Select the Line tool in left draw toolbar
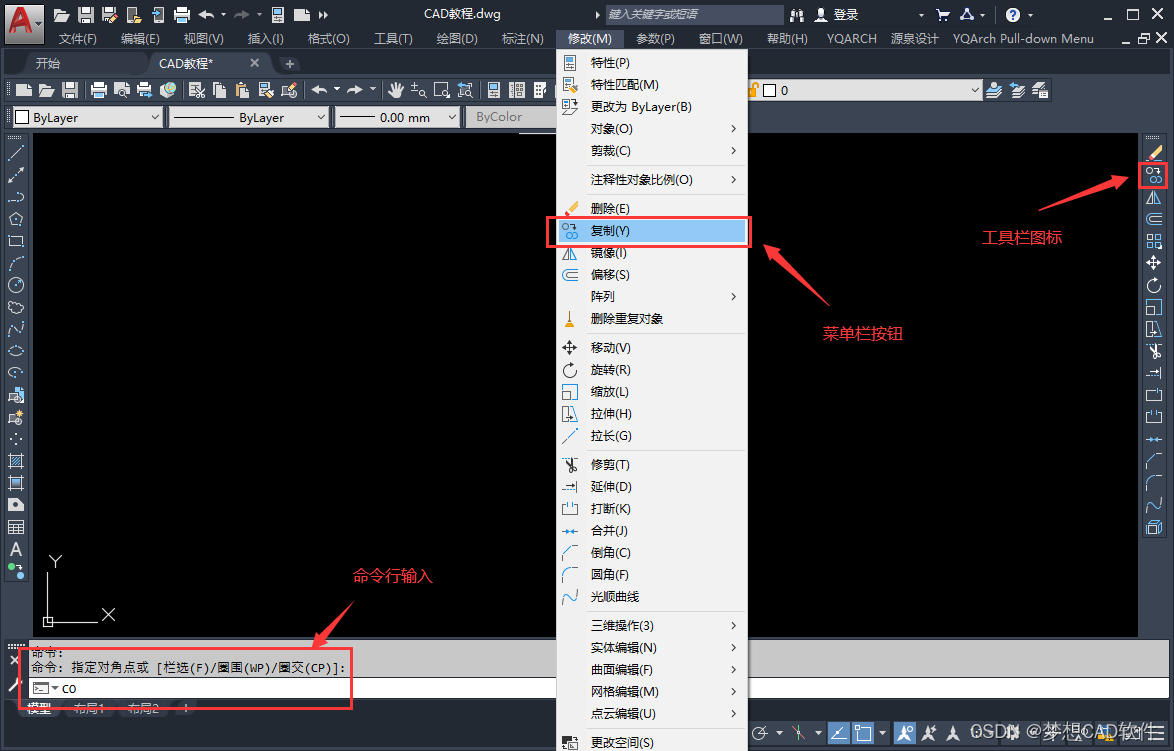This screenshot has width=1174, height=751. point(16,153)
